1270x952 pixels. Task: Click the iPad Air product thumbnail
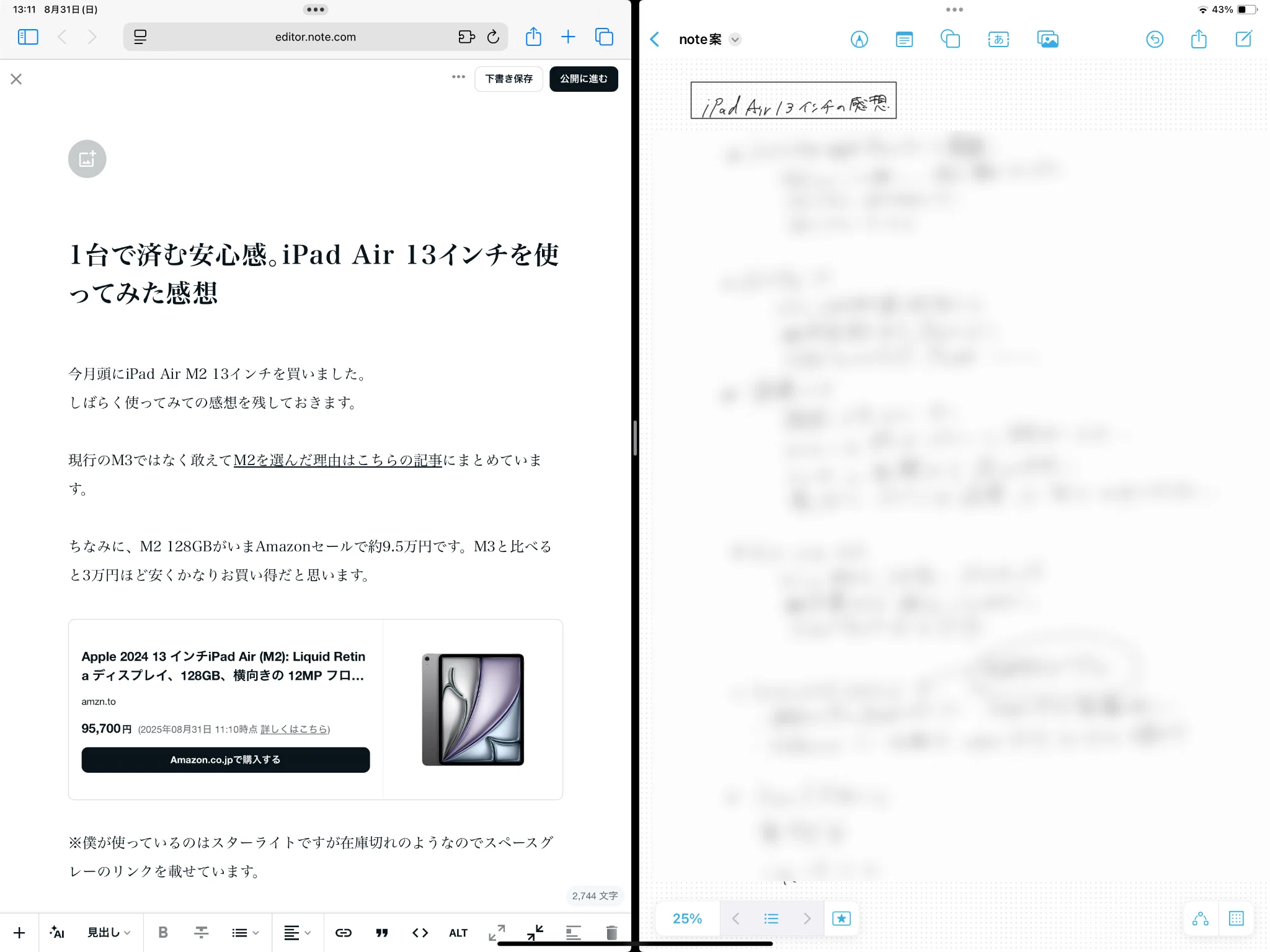tap(473, 710)
